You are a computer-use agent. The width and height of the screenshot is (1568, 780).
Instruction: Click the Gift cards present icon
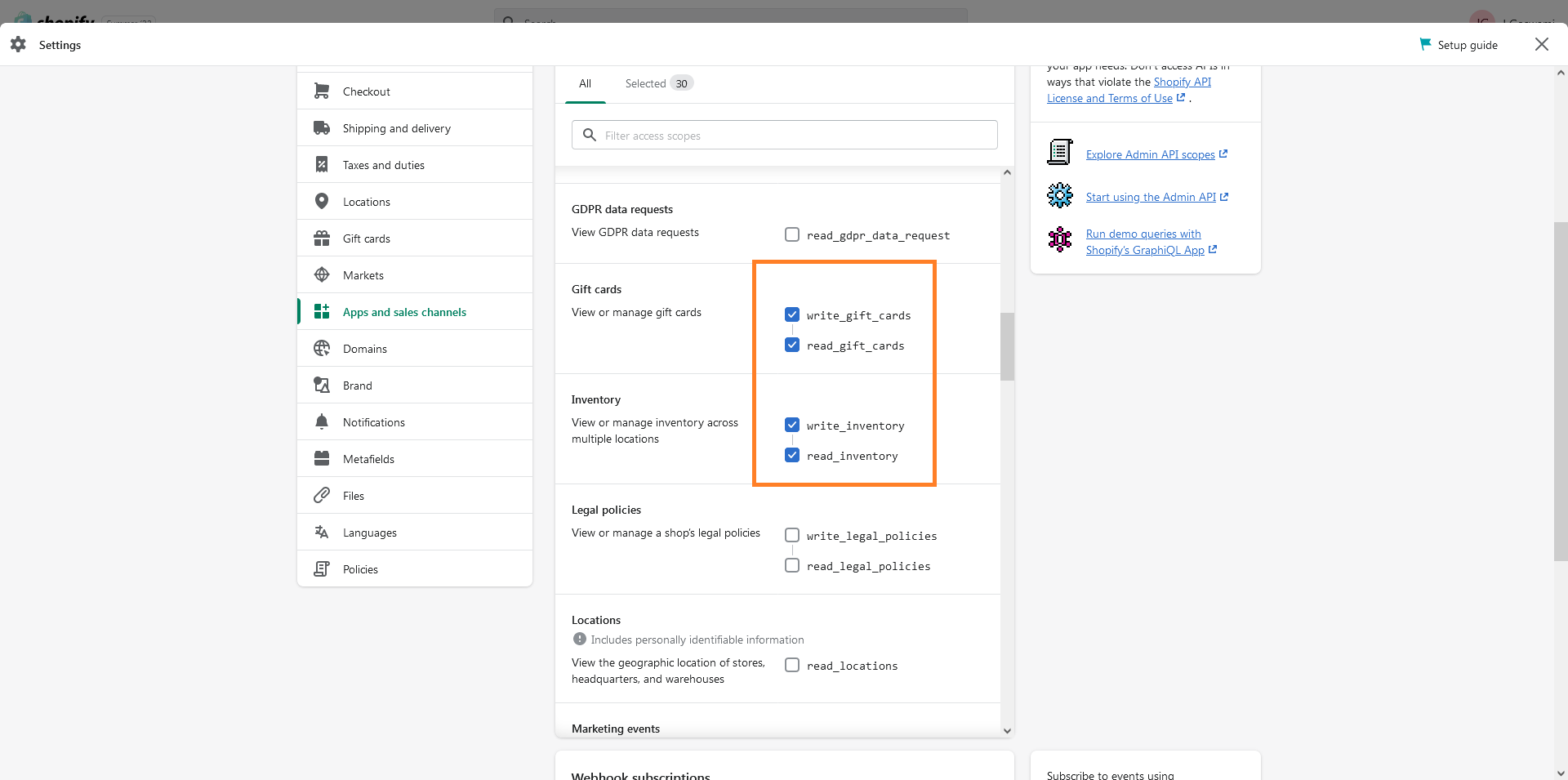(322, 238)
